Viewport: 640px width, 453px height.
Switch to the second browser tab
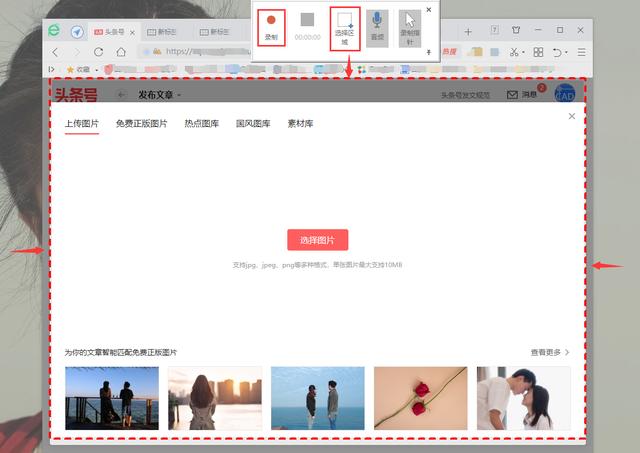(x=162, y=32)
